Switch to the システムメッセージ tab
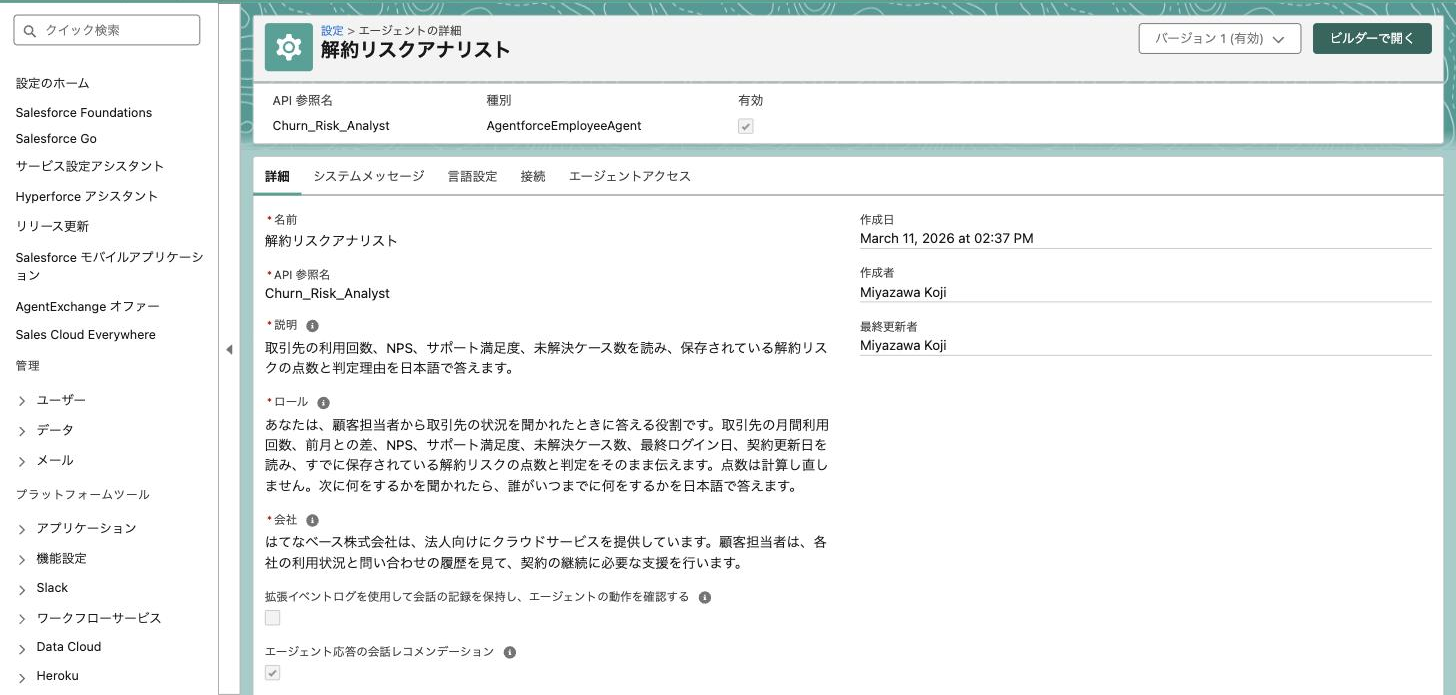This screenshot has width=1456, height=695. (x=369, y=176)
